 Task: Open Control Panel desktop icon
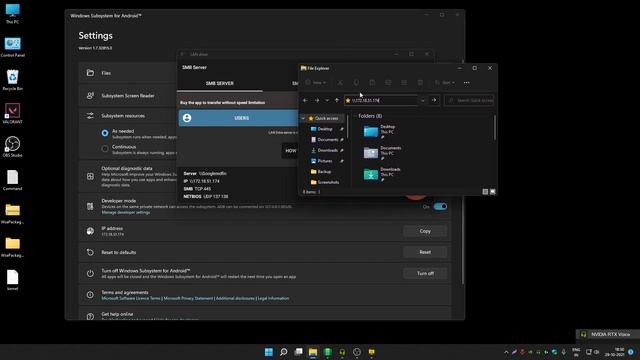(x=13, y=47)
